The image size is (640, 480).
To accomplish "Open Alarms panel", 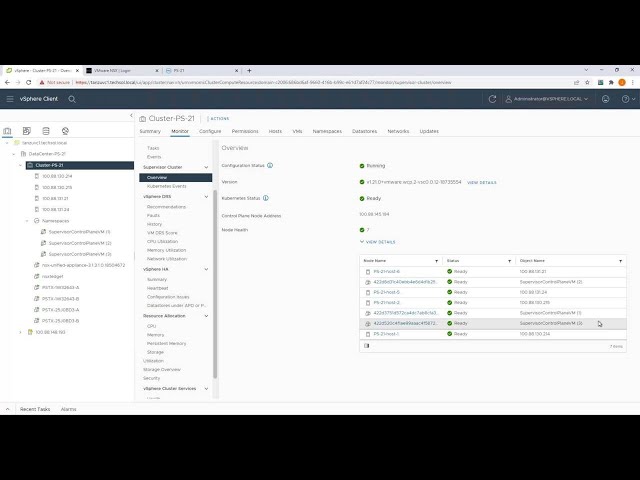I will click(69, 409).
